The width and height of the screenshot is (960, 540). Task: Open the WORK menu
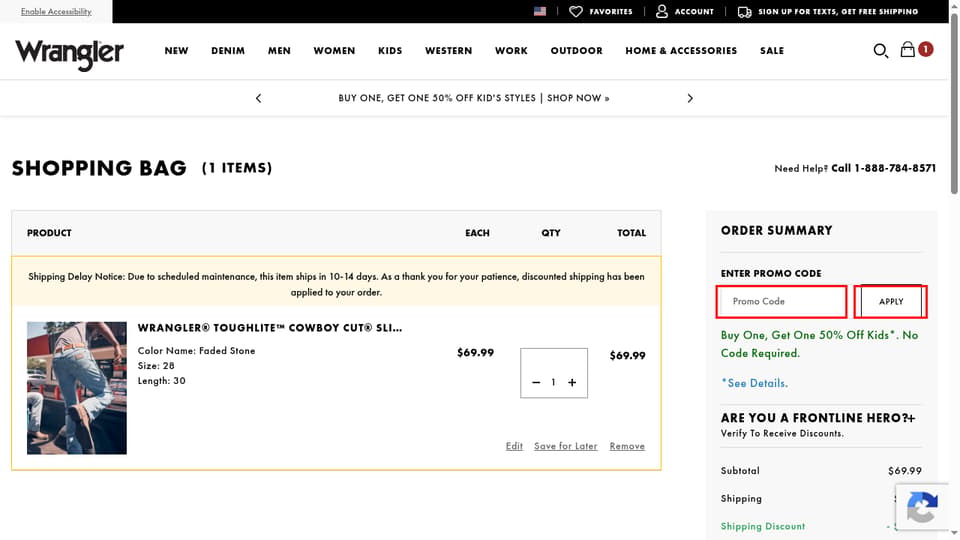tap(511, 51)
